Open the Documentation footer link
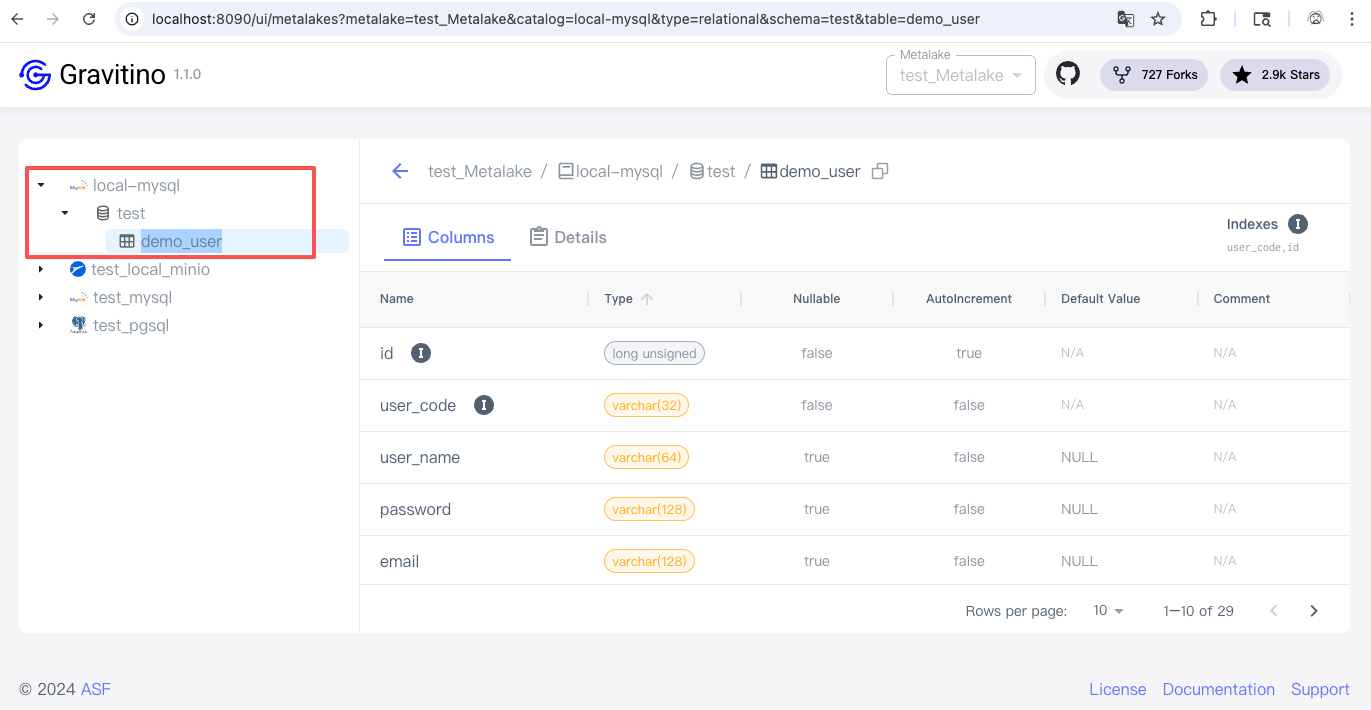 pos(1218,689)
